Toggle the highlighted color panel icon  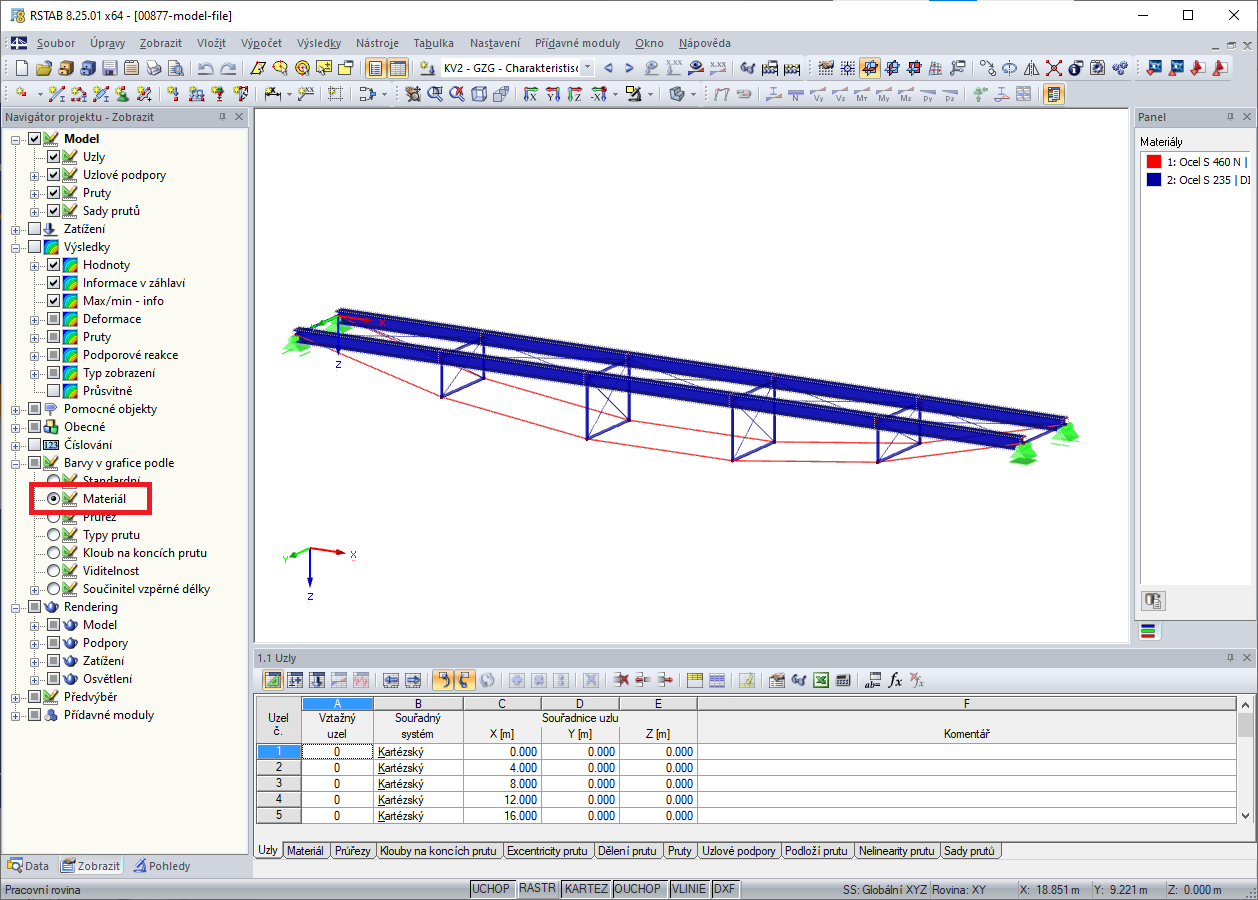pos(1054,94)
